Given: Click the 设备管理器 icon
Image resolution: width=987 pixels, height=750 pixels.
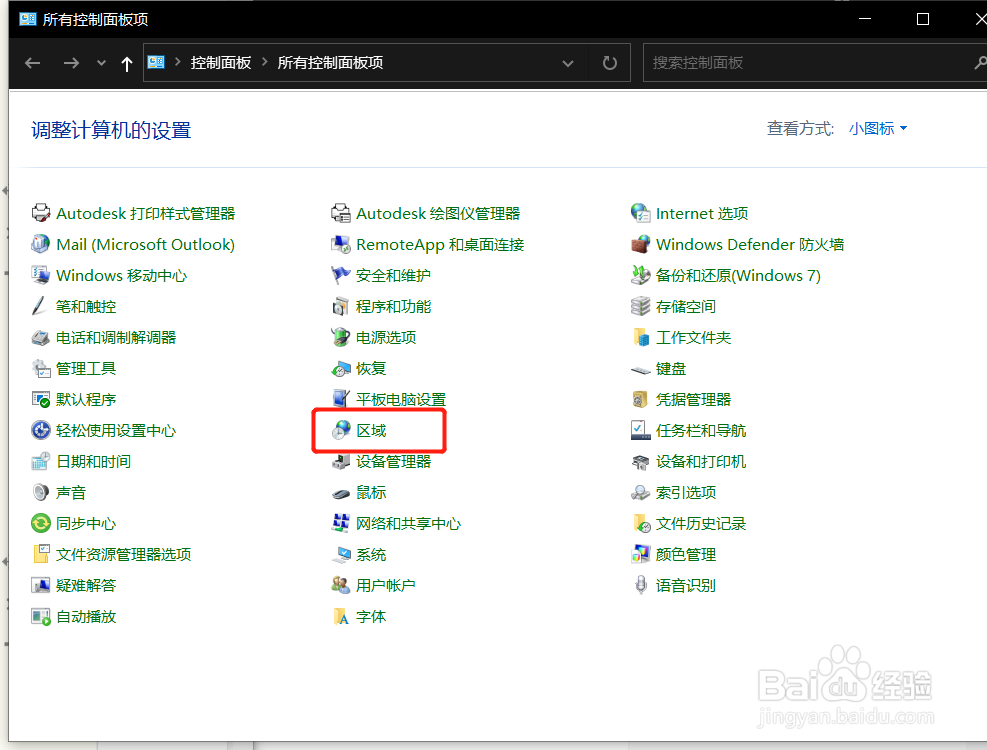Looking at the screenshot, I should 341,462.
